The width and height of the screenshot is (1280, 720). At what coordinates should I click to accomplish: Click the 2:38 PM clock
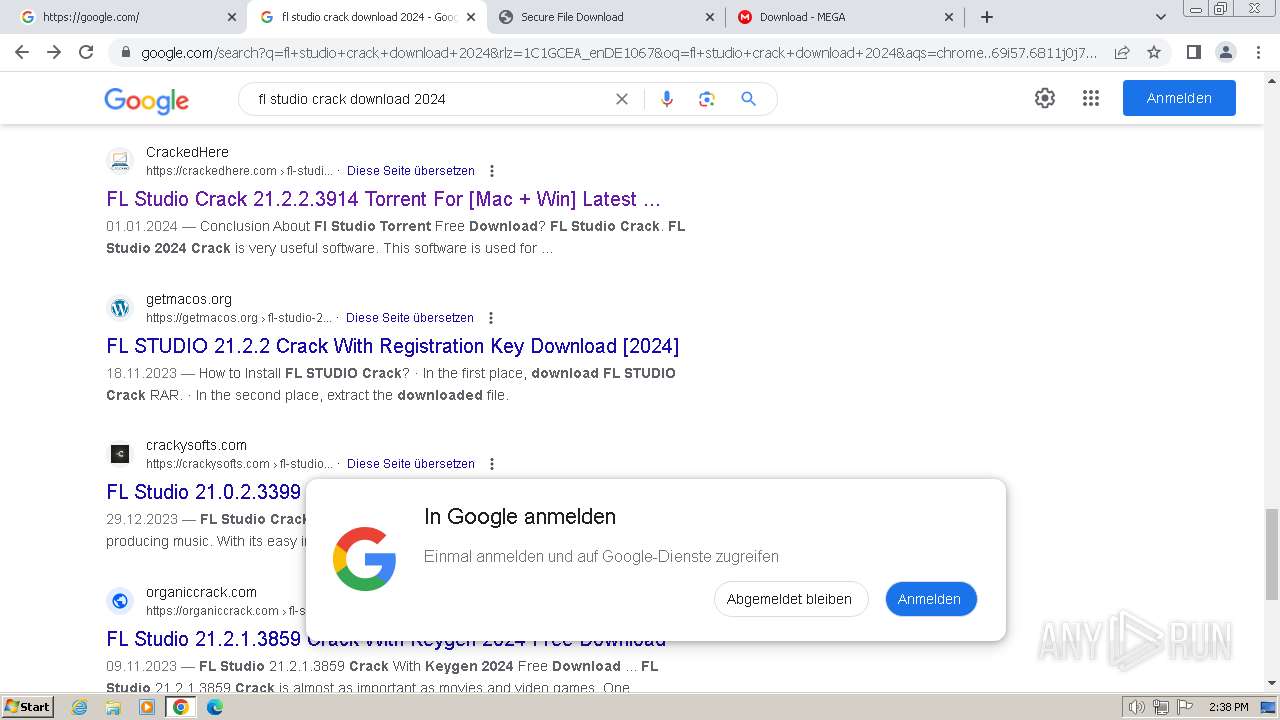pyautogui.click(x=1228, y=707)
